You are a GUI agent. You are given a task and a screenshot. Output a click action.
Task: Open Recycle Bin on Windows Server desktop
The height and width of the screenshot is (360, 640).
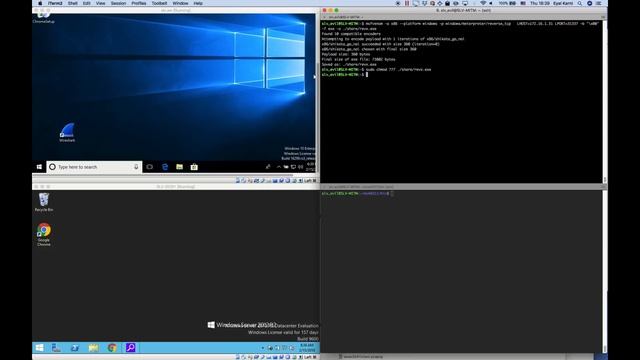[x=44, y=202]
